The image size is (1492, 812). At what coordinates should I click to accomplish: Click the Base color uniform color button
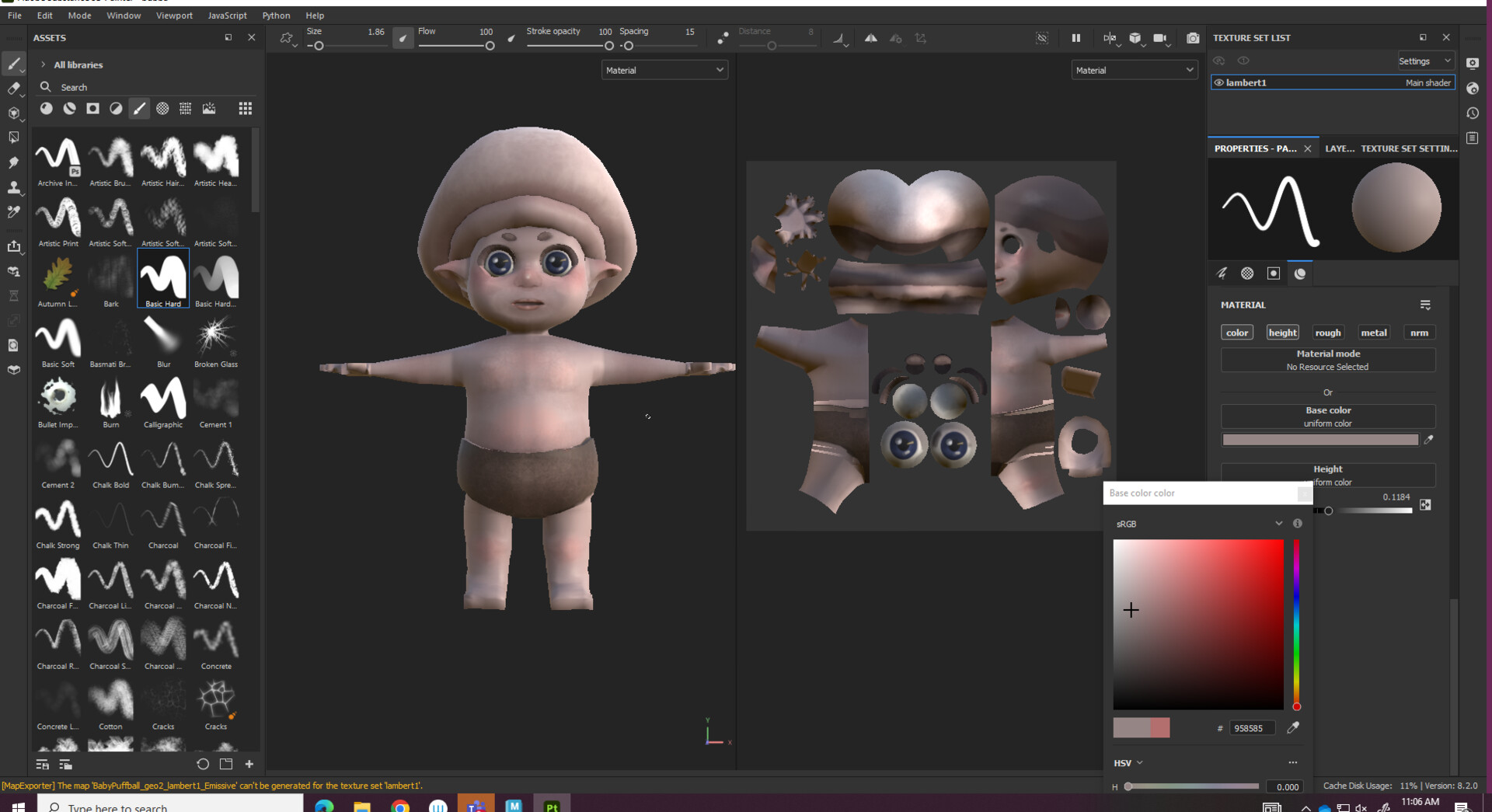1328,416
